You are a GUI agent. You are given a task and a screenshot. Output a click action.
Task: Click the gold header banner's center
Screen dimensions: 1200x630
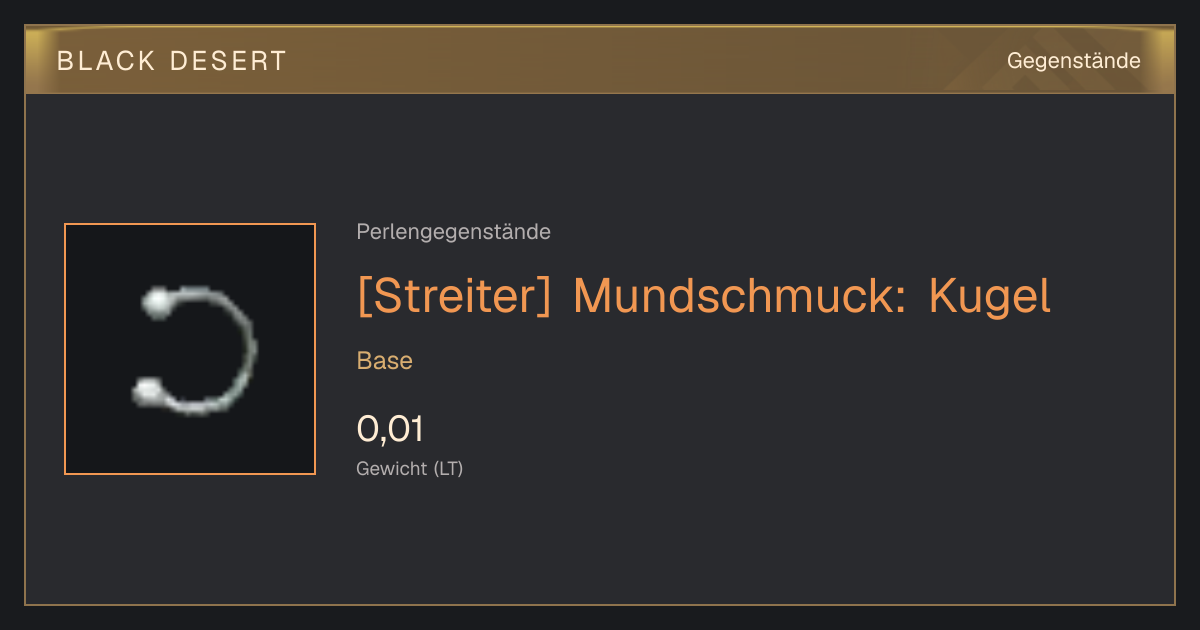coord(600,60)
